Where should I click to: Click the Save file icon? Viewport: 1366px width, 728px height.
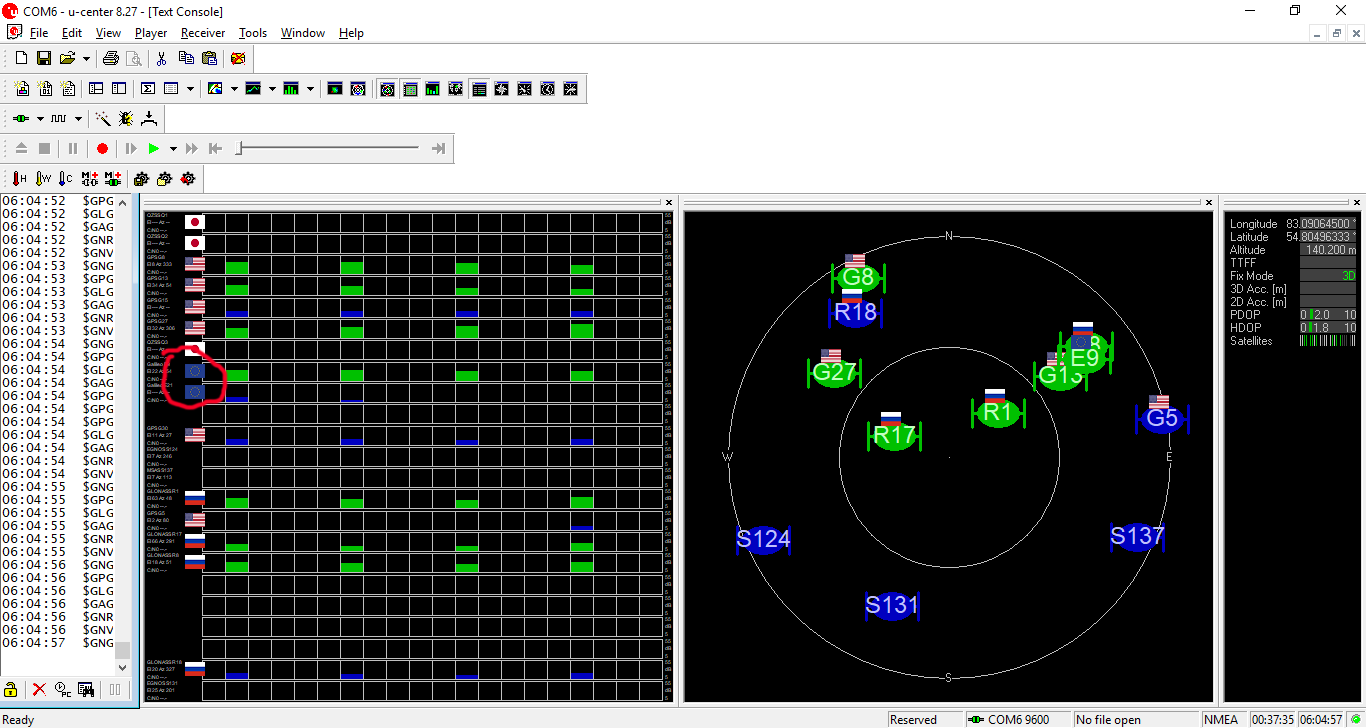coord(43,59)
